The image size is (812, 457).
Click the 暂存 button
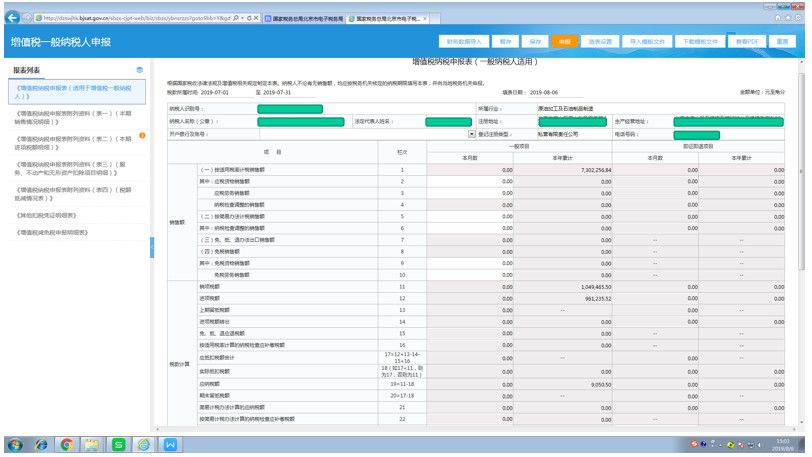pos(505,41)
